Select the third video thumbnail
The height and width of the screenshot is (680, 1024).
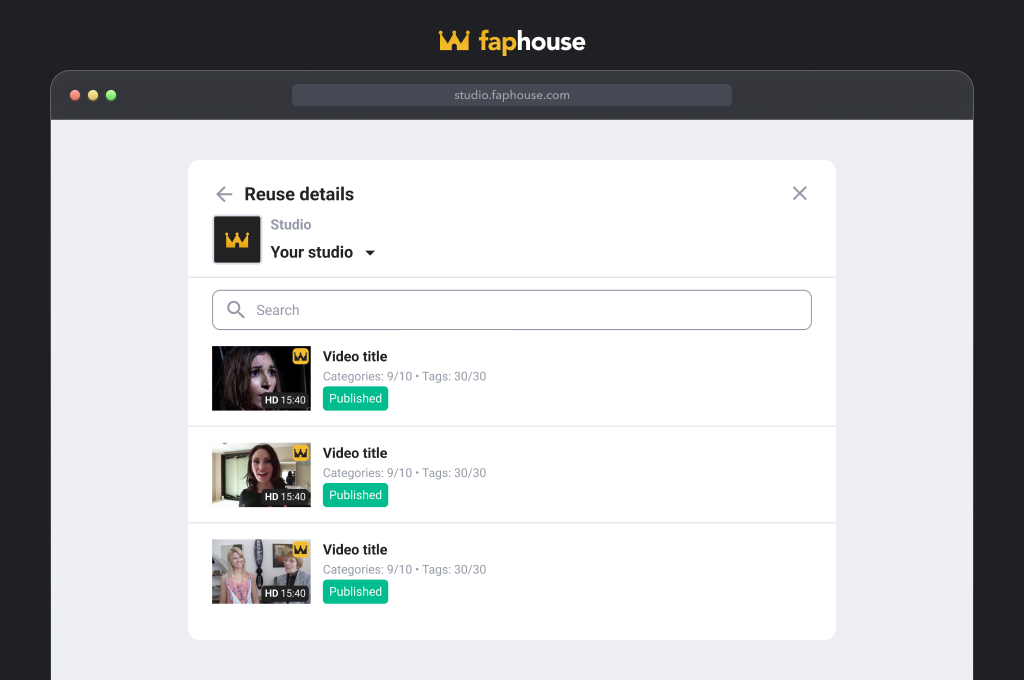[x=261, y=572]
